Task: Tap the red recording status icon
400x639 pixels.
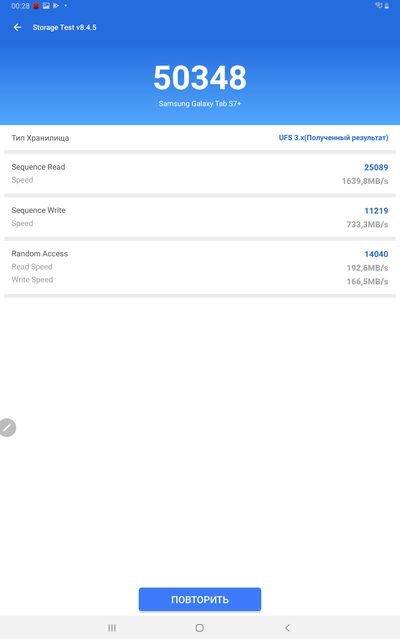Action: 36,6
